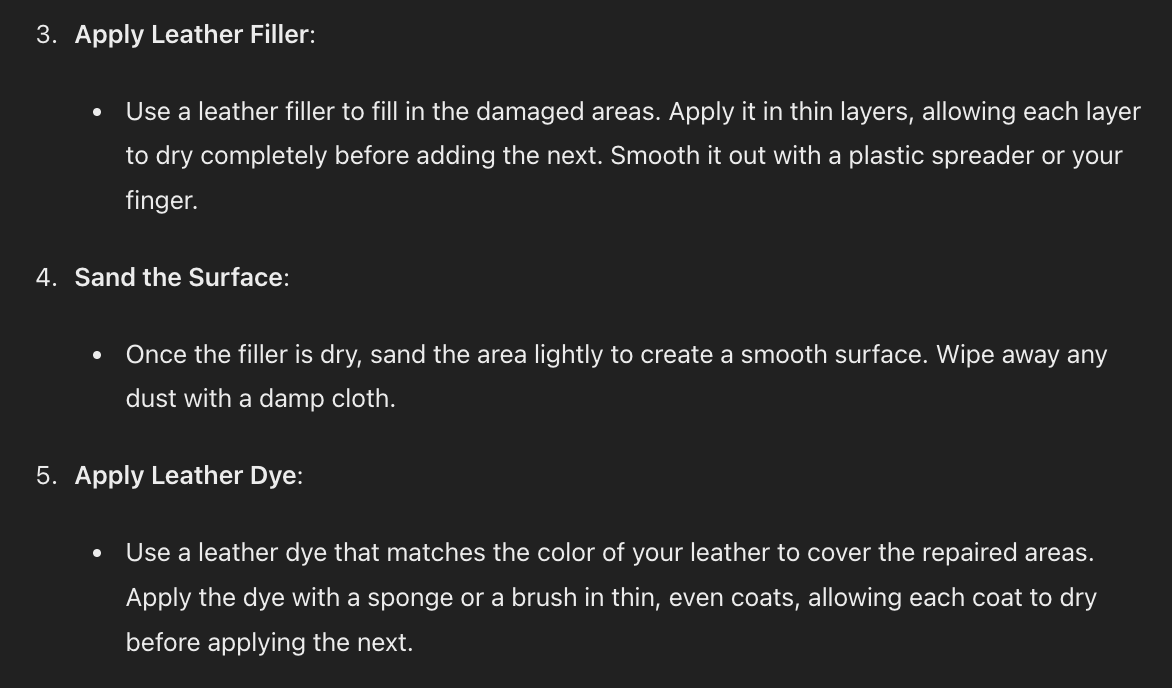The width and height of the screenshot is (1172, 688).
Task: Click the word "finger" in step 3
Action: [x=159, y=201]
